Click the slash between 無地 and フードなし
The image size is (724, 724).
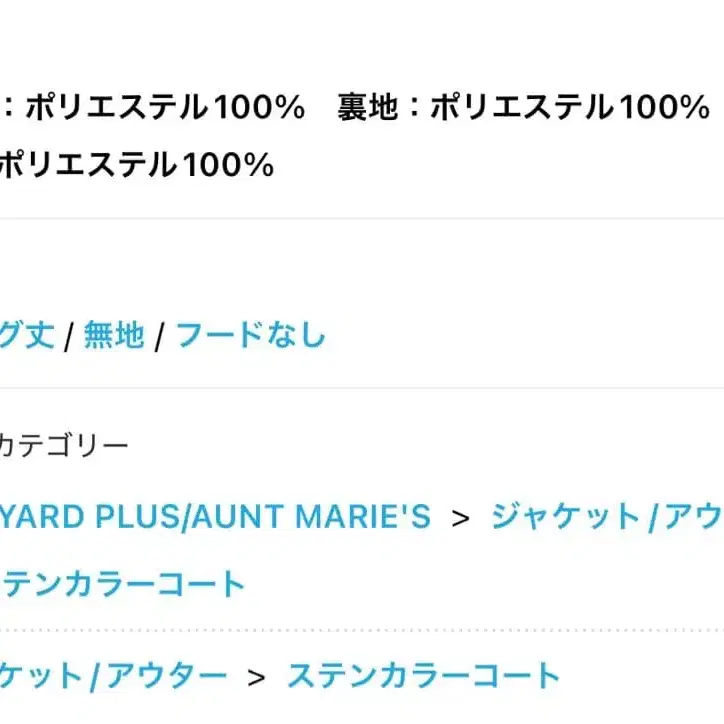click(160, 336)
